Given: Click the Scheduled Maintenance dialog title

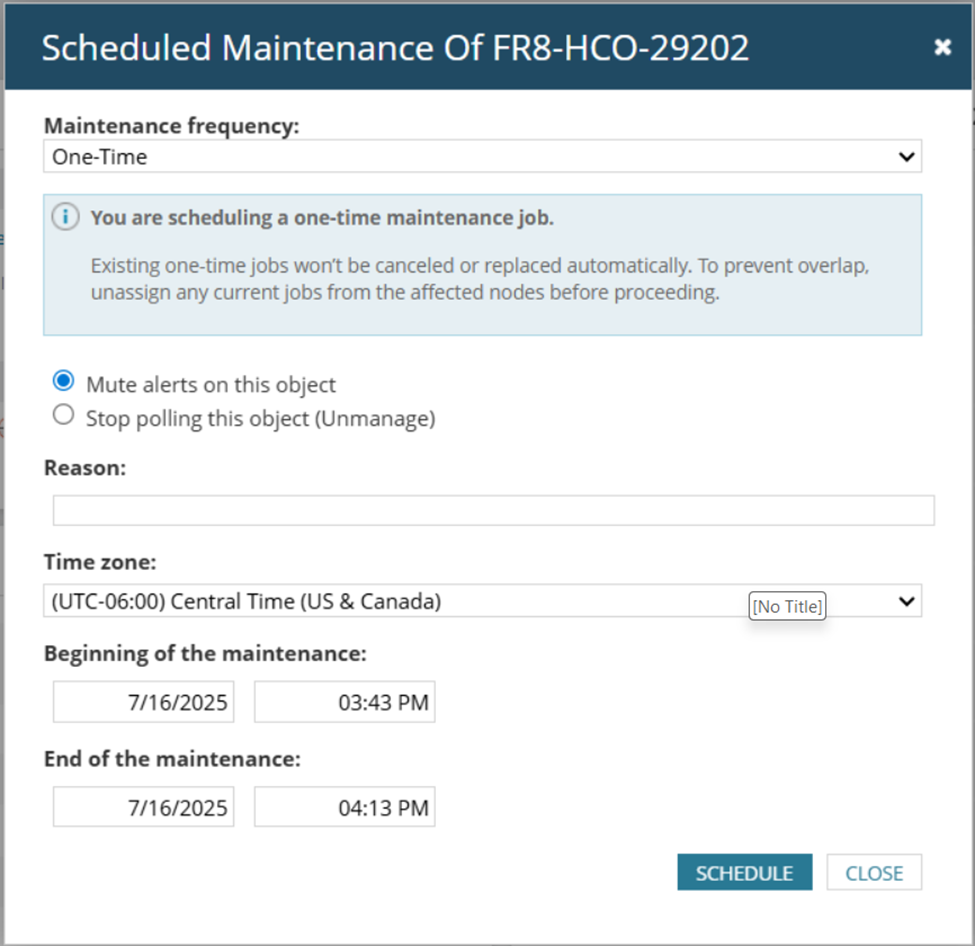Looking at the screenshot, I should click(x=395, y=48).
